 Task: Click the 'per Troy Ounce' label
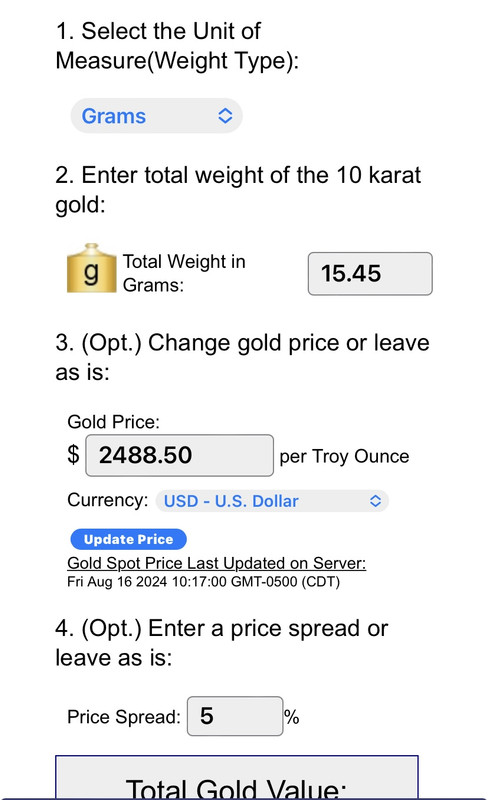click(344, 457)
